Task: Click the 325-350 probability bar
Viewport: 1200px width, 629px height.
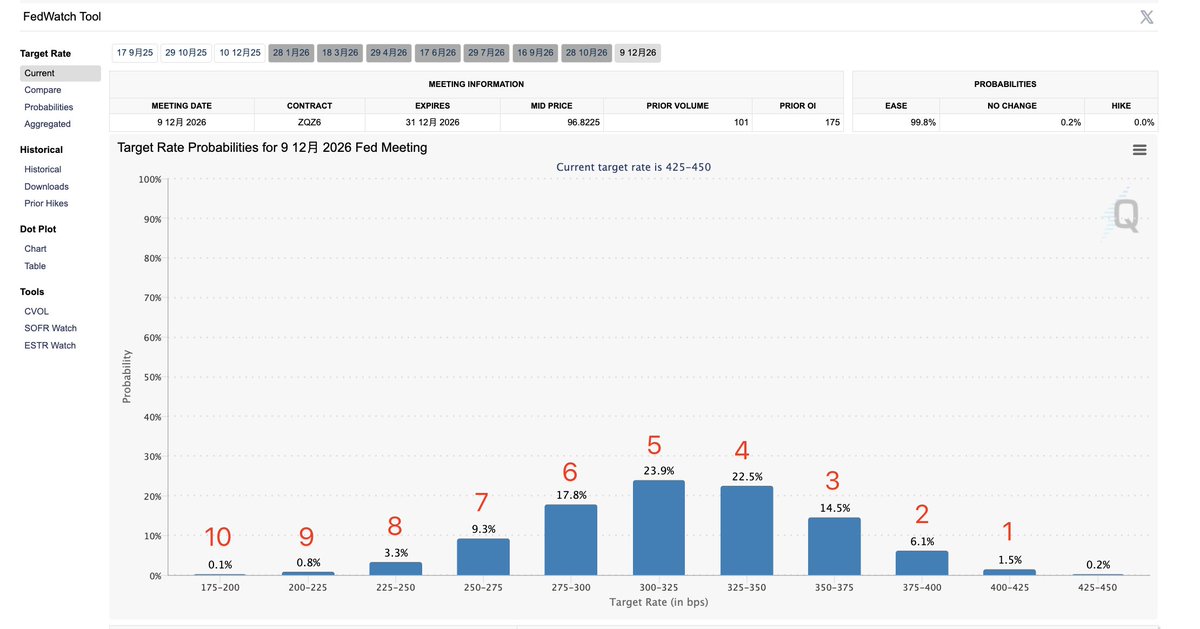Action: click(x=747, y=531)
